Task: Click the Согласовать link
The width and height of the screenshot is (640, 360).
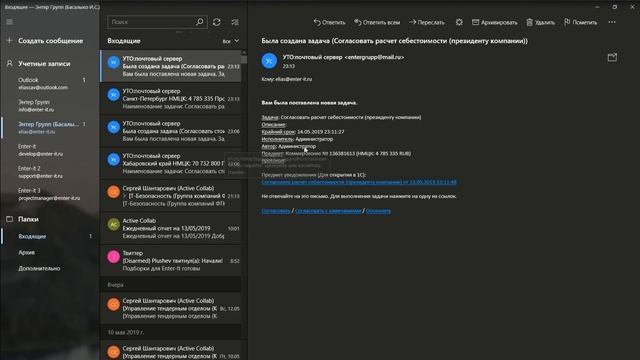Action: 276,211
